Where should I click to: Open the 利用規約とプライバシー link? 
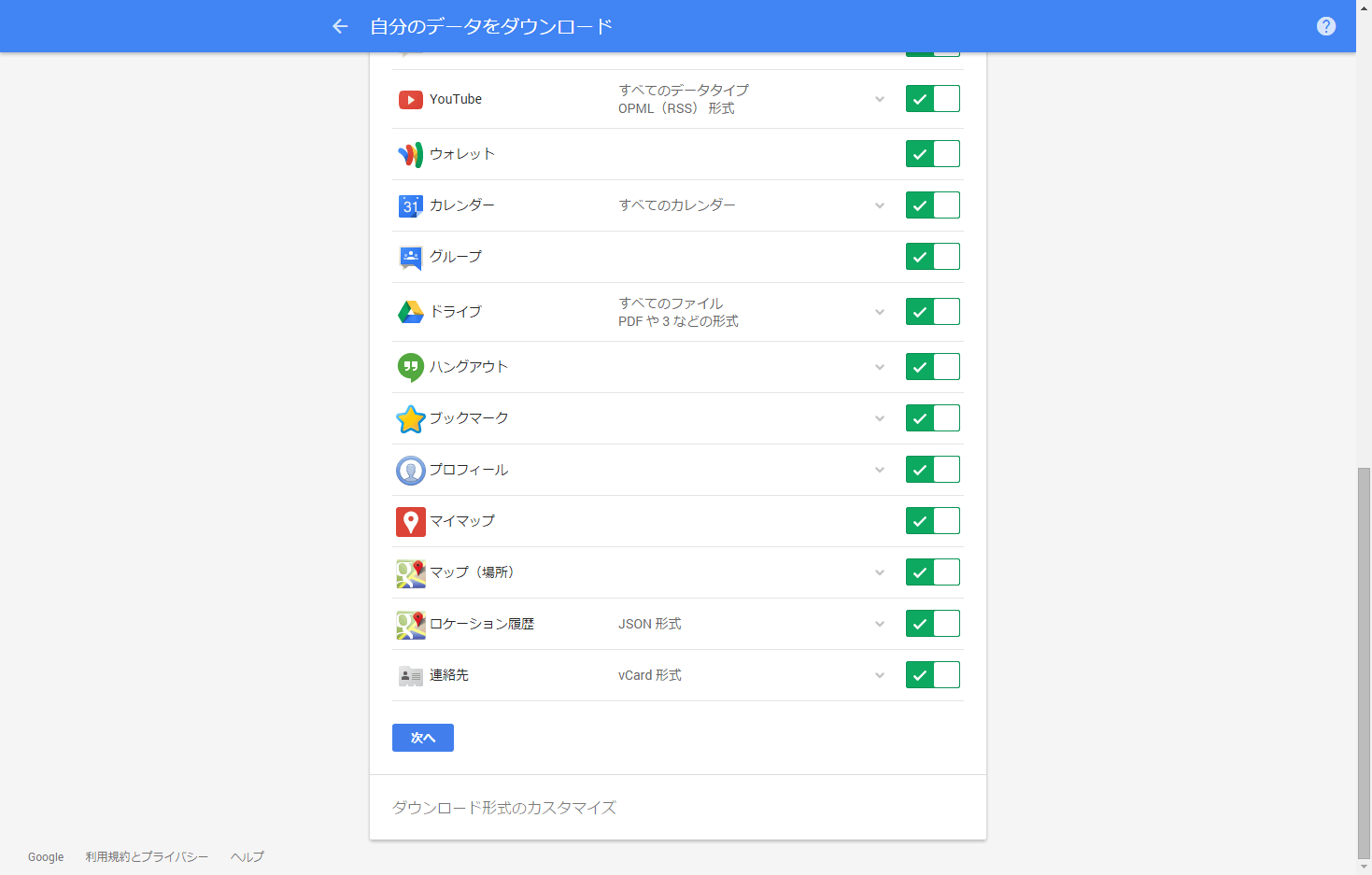pos(147,857)
